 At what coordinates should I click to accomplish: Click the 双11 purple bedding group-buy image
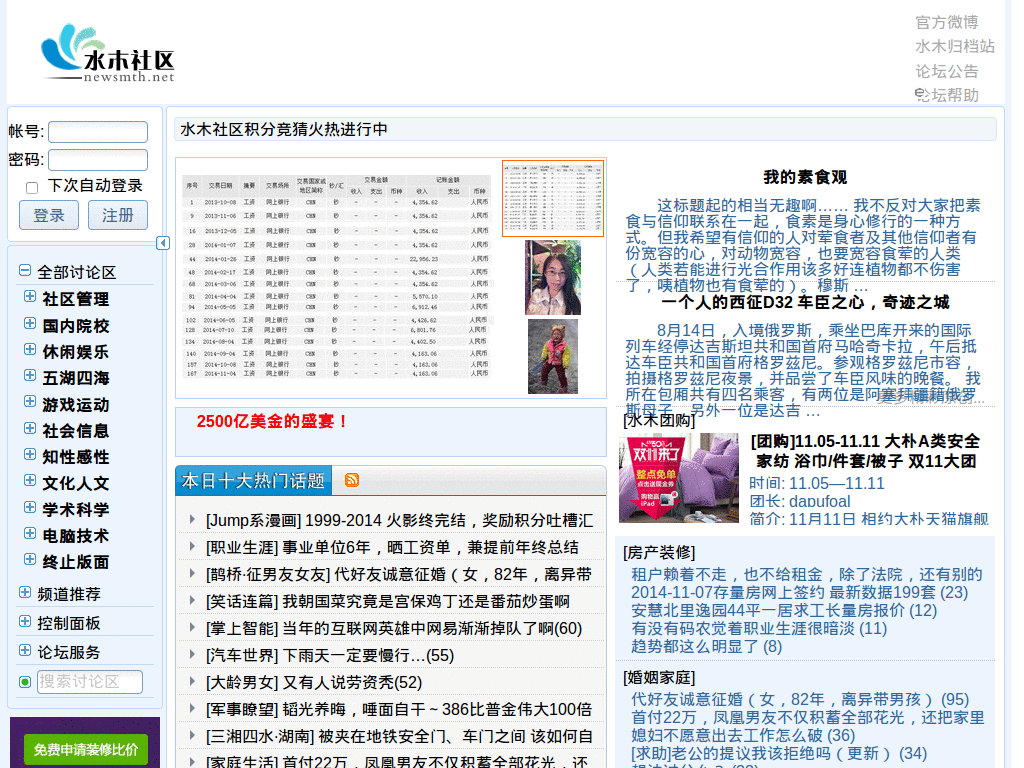tap(679, 477)
